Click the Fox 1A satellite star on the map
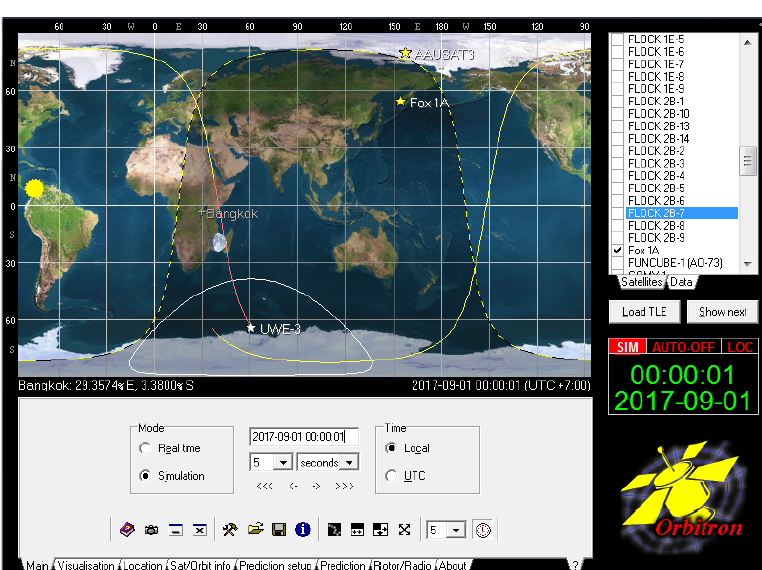This screenshot has width=762, height=570. click(400, 101)
